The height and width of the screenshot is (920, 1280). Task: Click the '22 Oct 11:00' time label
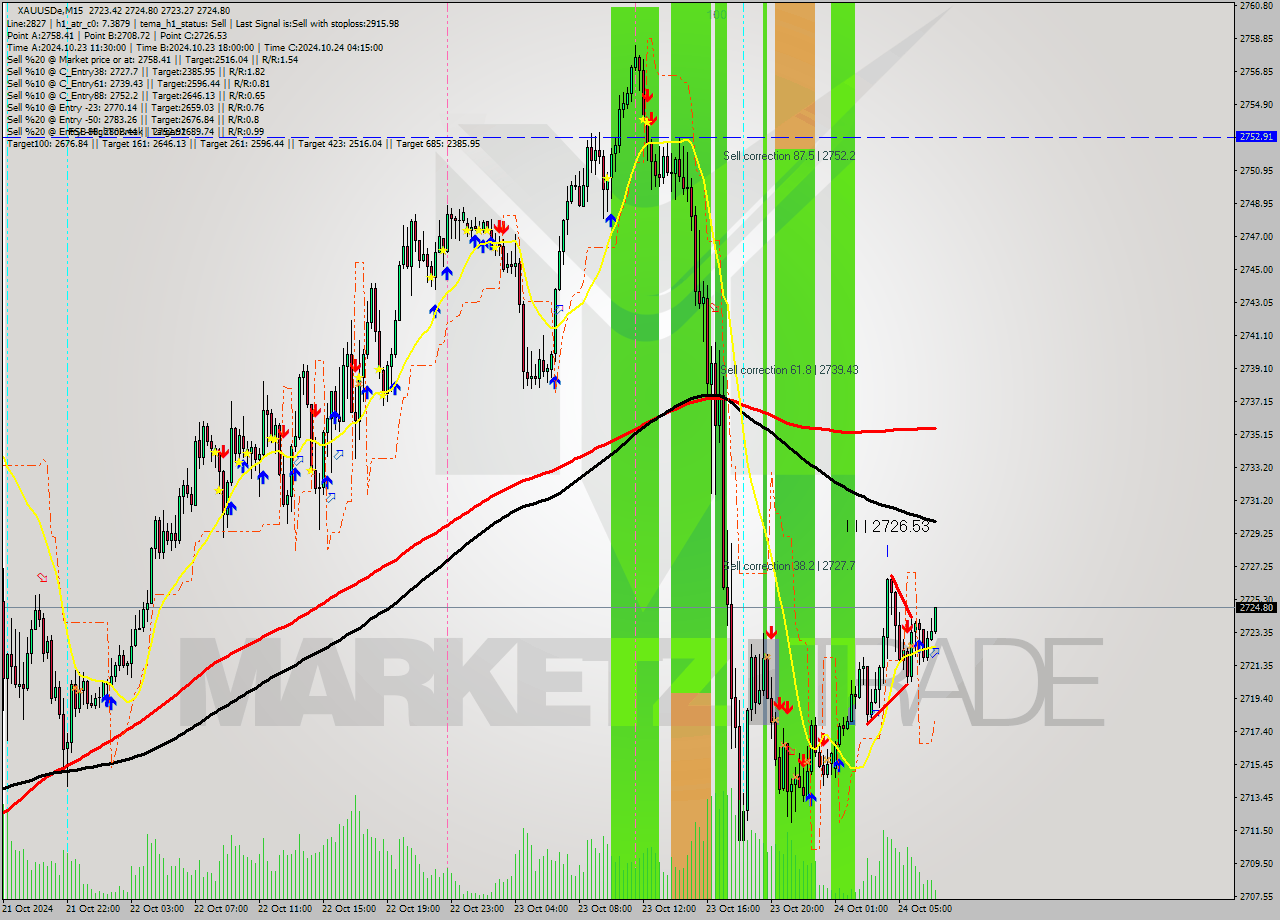point(285,910)
